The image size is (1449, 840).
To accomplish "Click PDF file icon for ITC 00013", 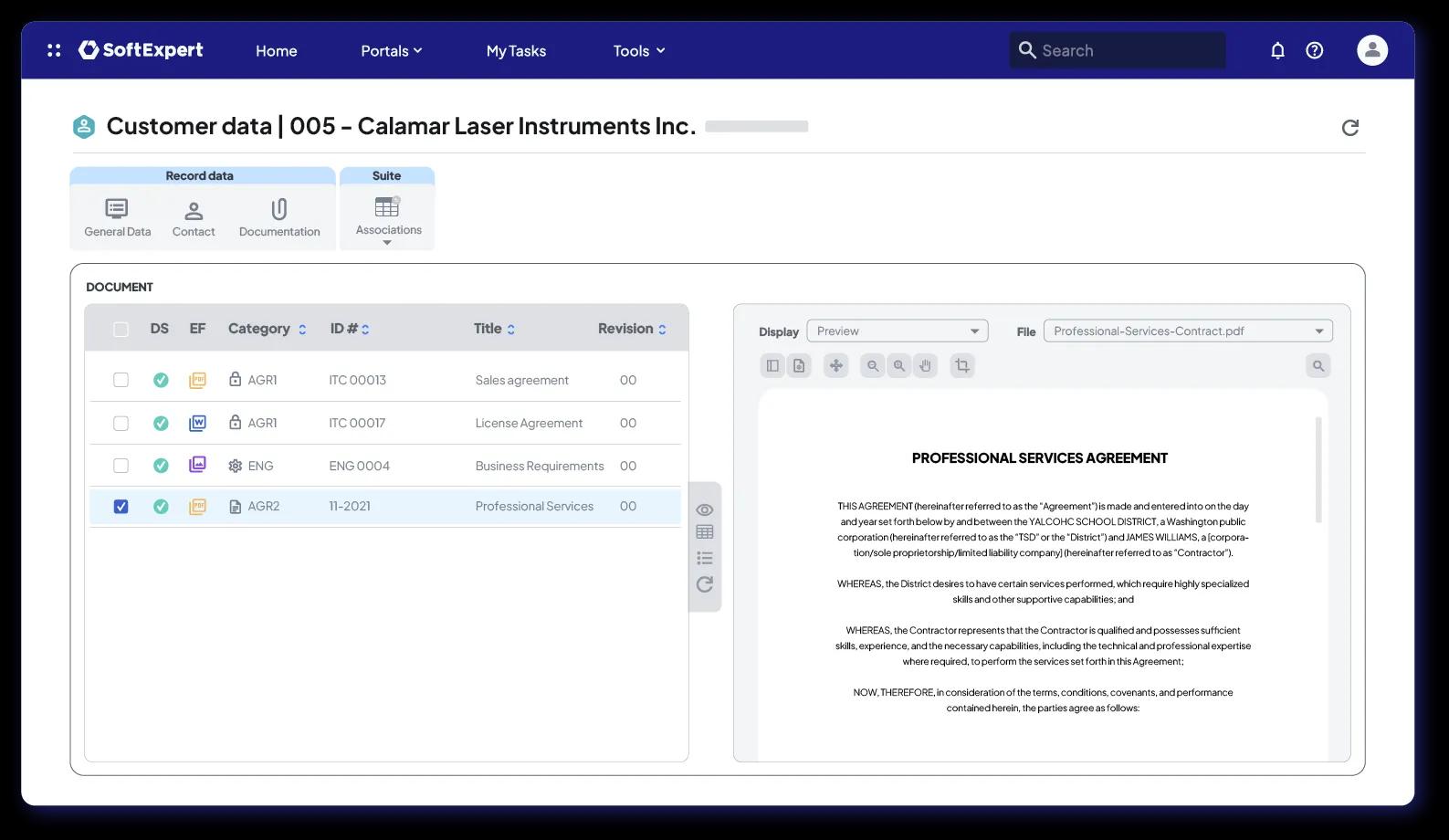I will pos(197,380).
